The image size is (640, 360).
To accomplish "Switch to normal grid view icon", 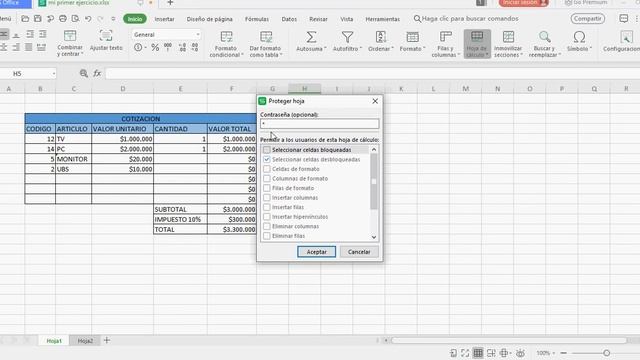I will tap(478, 353).
